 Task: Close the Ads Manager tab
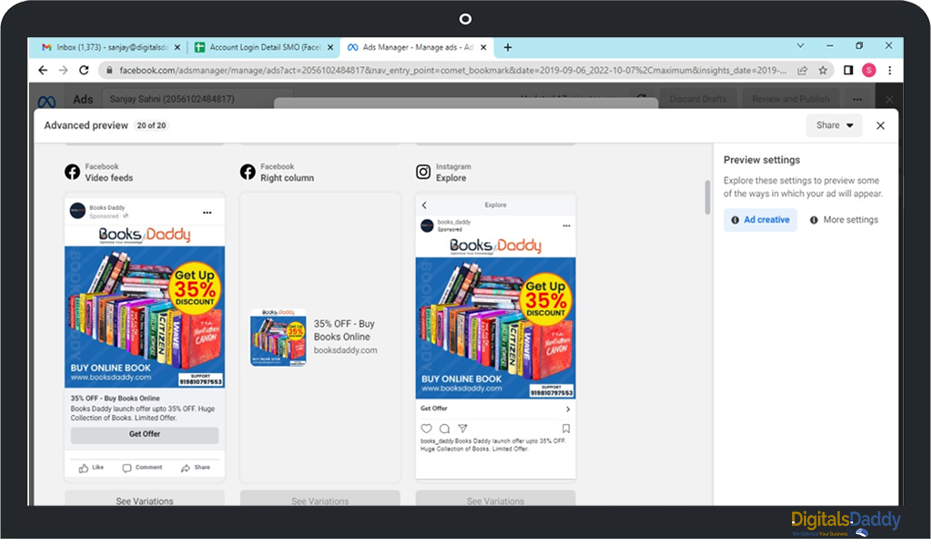point(483,47)
